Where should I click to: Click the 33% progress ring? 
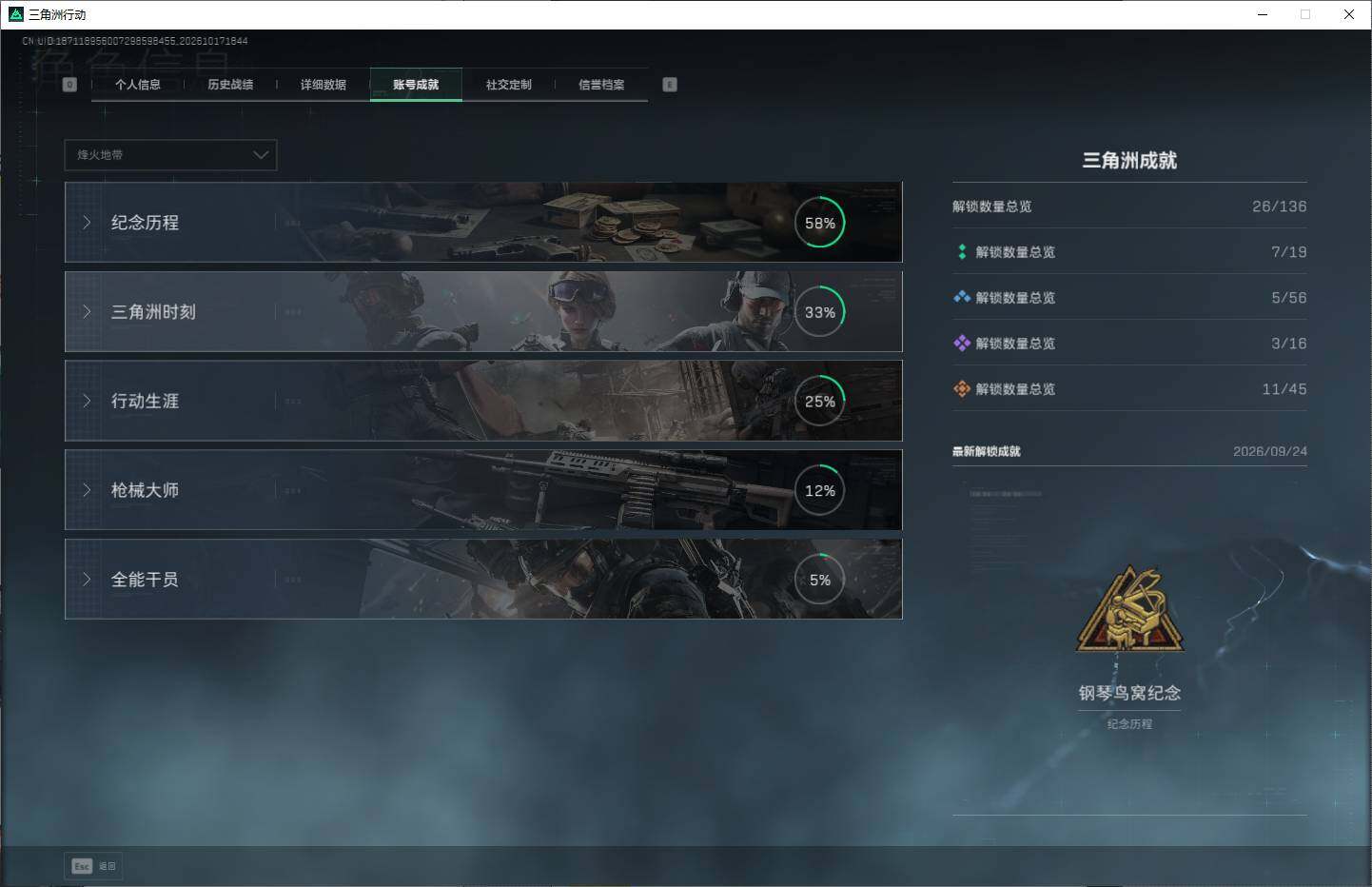click(x=820, y=312)
